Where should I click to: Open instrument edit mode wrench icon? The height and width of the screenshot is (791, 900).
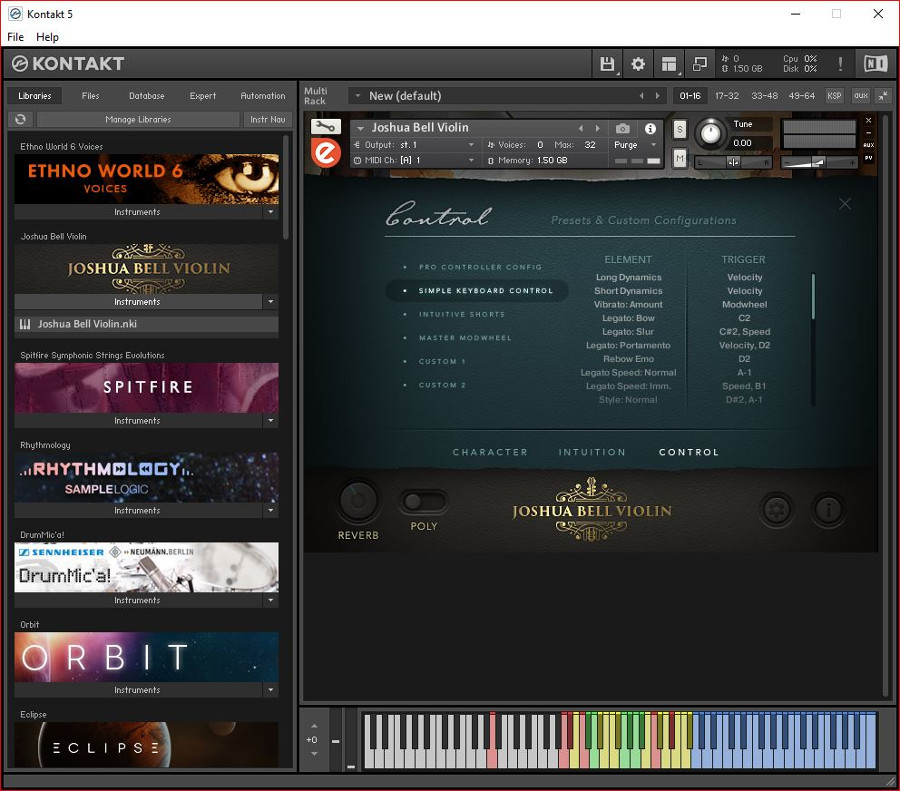[x=325, y=126]
